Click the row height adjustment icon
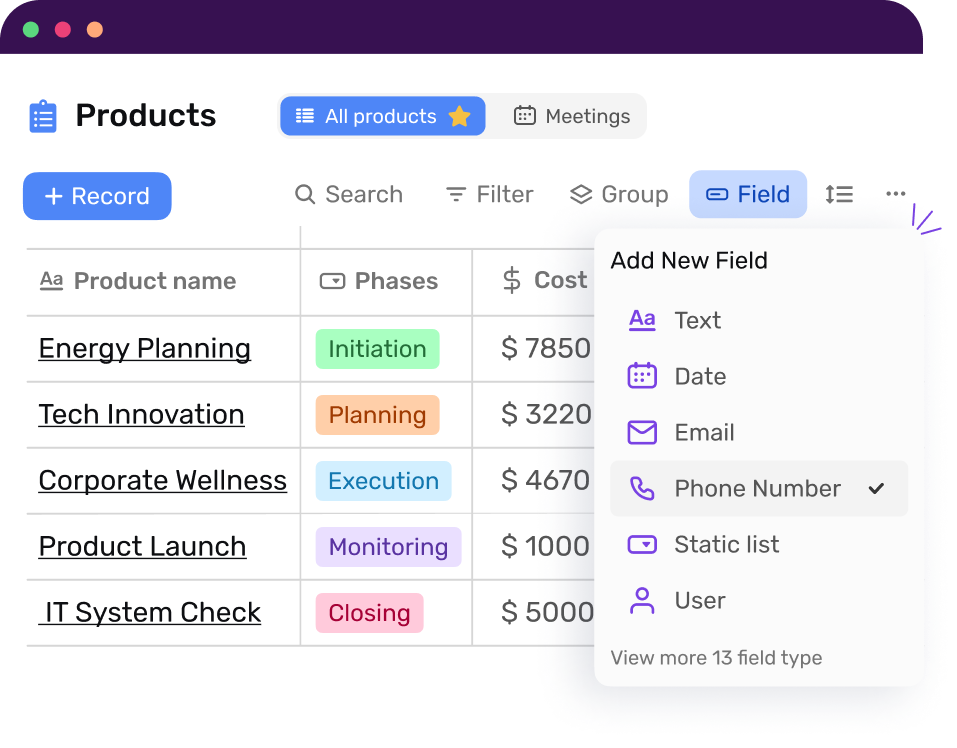Image resolution: width=957 pixels, height=748 pixels. [x=839, y=194]
